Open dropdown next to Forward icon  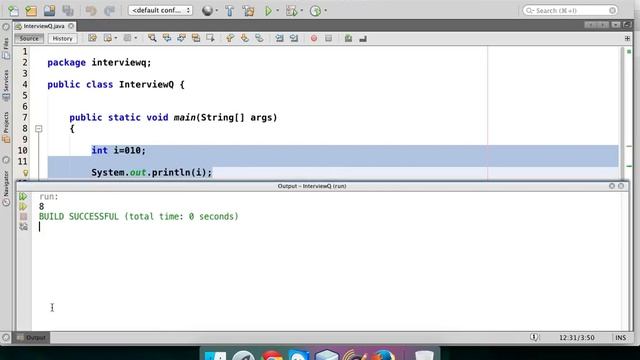click(136, 38)
